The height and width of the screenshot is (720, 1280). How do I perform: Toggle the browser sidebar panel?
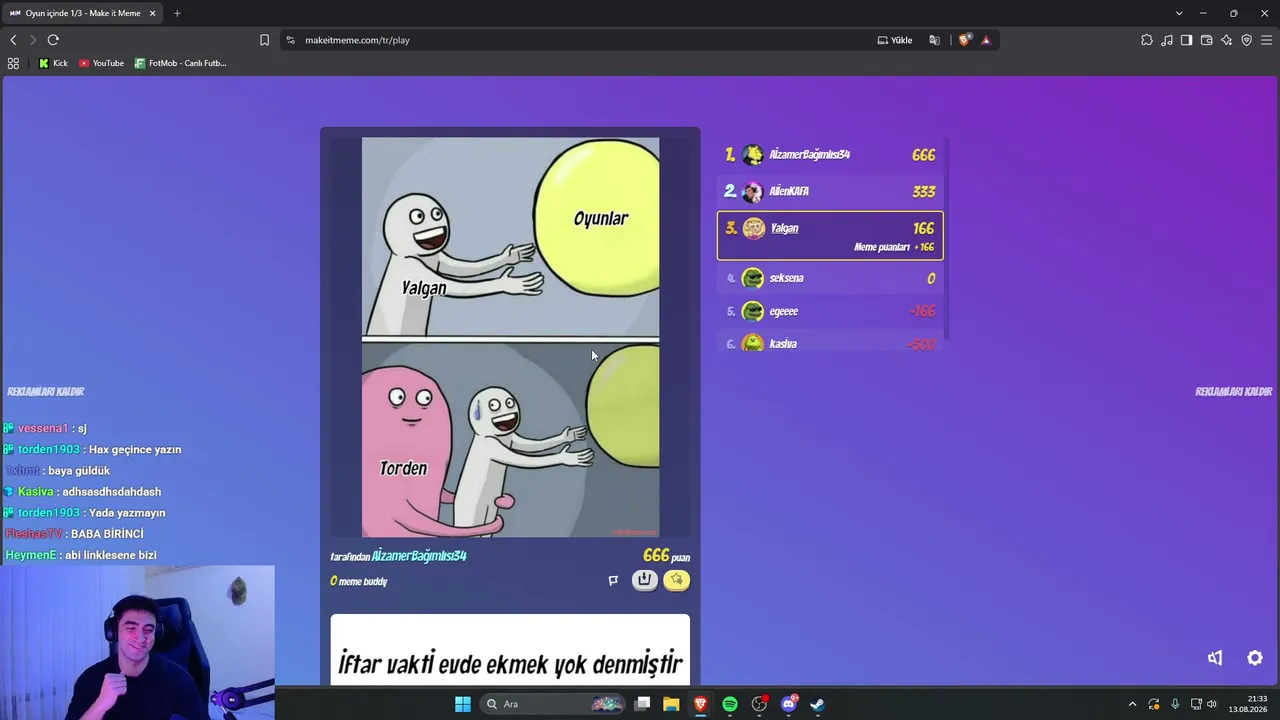[1186, 40]
